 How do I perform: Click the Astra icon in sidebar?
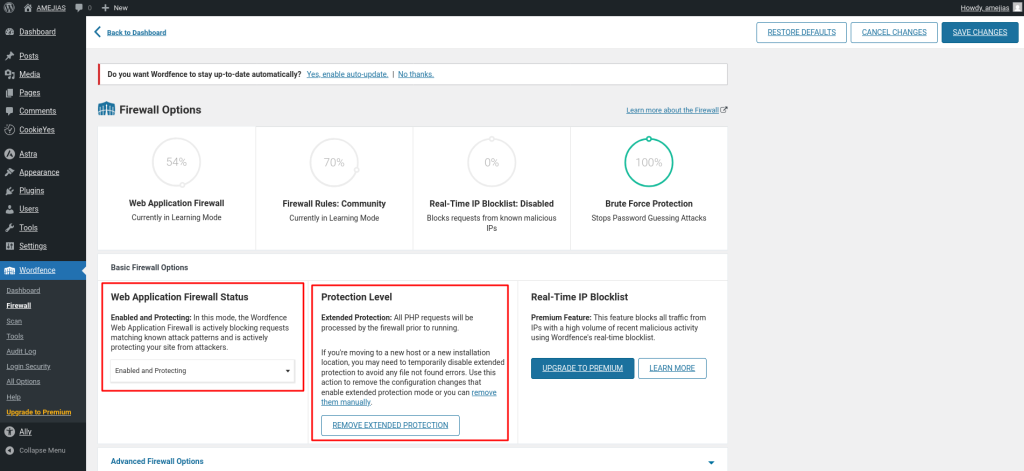(9, 154)
